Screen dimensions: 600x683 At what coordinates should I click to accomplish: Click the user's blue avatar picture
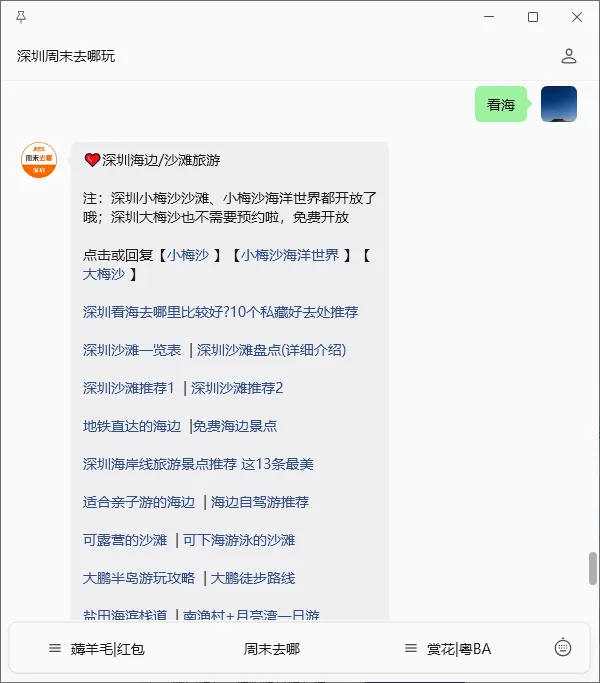pos(559,104)
